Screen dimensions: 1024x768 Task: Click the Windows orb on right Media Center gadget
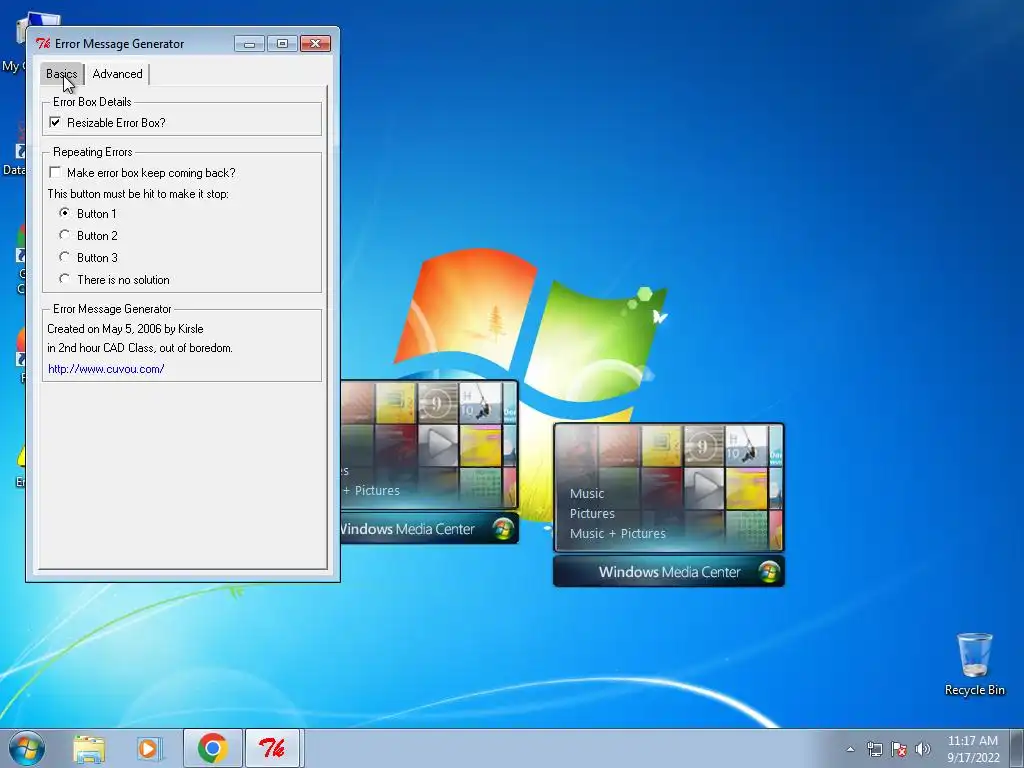(769, 571)
